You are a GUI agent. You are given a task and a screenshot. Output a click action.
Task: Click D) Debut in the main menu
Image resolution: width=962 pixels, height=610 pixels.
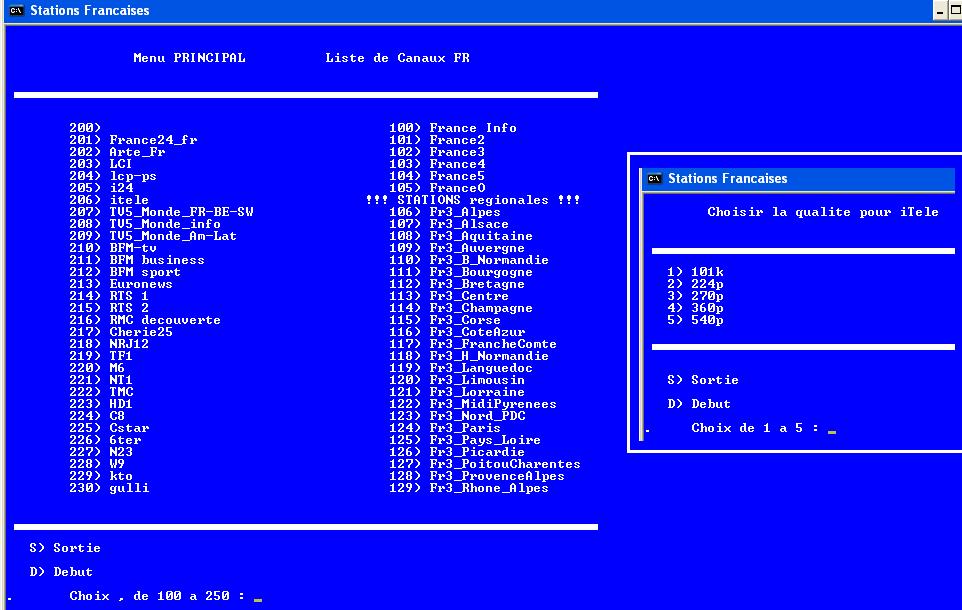(61, 572)
